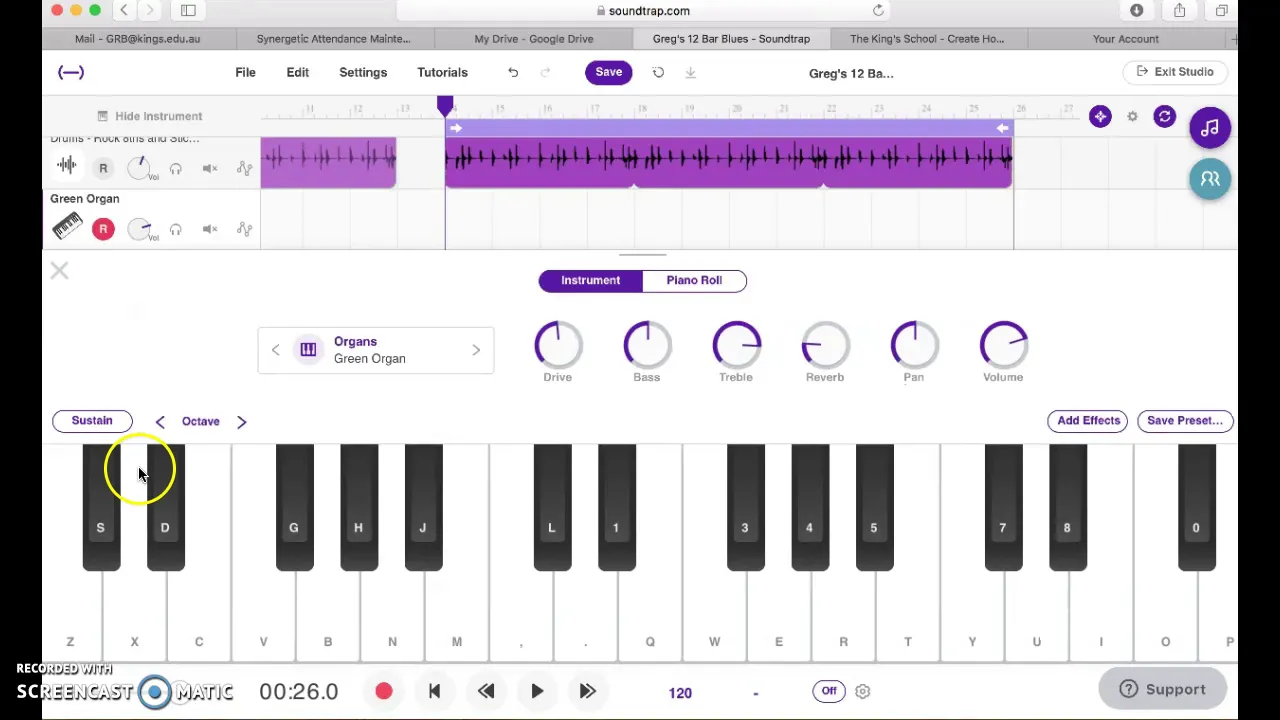Screen dimensions: 1280x720
Task: Disarm recording on the Green Organ track
Action: (103, 229)
